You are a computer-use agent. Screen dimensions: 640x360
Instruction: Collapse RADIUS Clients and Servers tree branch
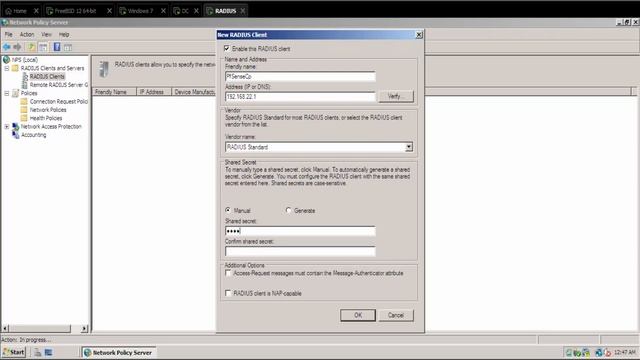[7, 68]
